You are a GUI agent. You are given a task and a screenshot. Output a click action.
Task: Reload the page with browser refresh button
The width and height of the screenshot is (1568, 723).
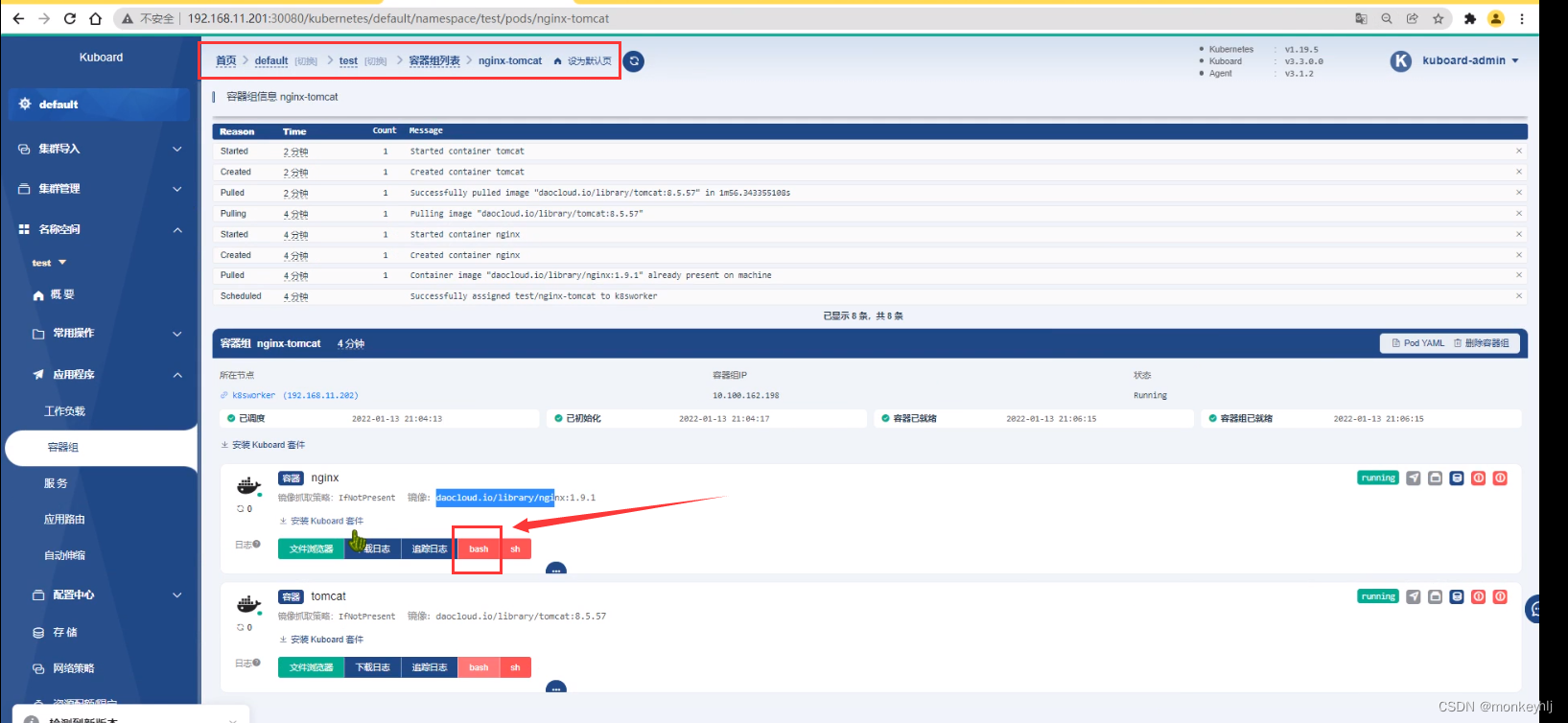[x=70, y=18]
